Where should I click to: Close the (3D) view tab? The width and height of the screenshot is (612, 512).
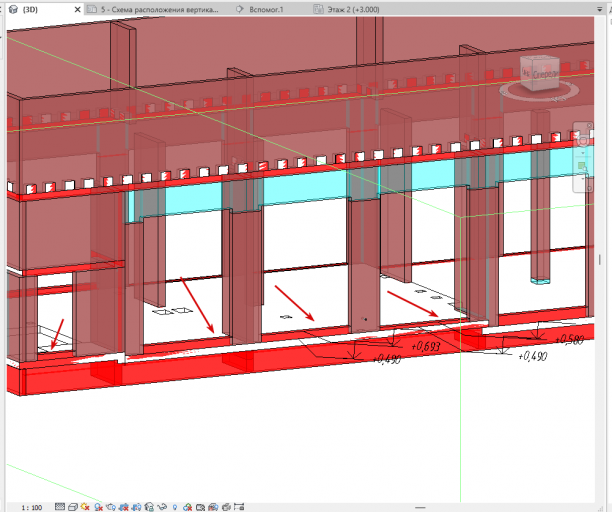click(x=77, y=9)
